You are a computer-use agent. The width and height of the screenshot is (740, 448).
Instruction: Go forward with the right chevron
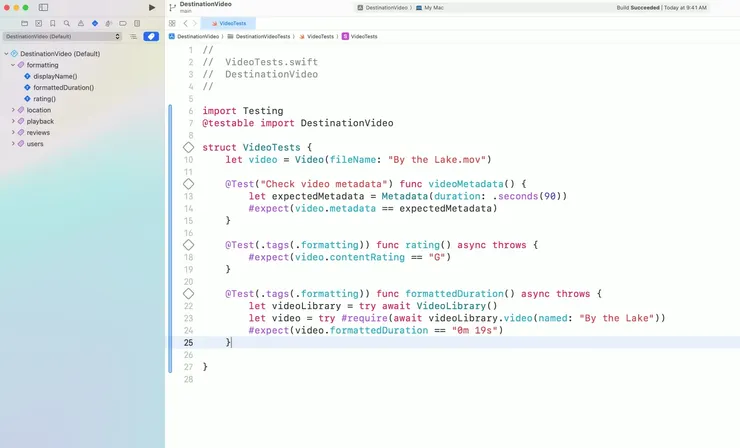(x=194, y=23)
